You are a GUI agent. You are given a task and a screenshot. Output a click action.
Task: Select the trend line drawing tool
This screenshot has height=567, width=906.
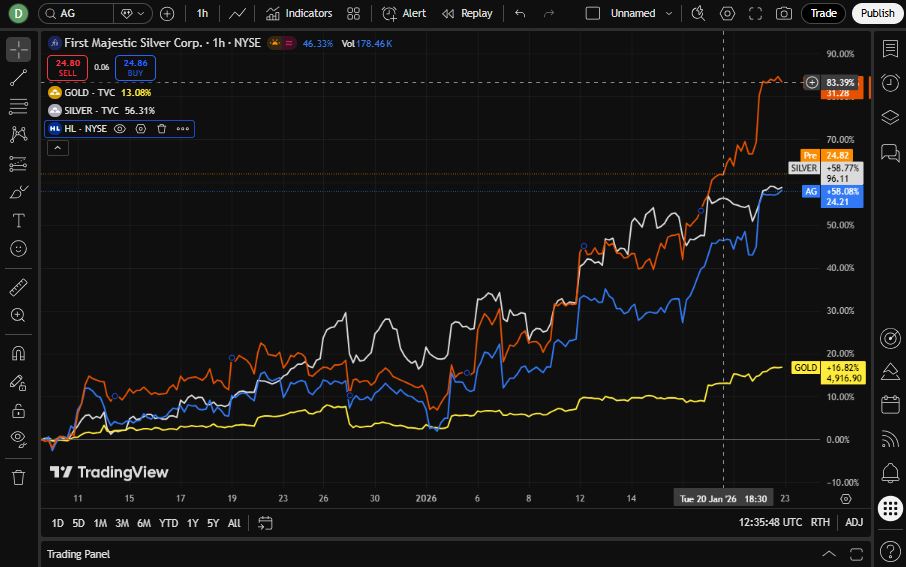point(18,78)
